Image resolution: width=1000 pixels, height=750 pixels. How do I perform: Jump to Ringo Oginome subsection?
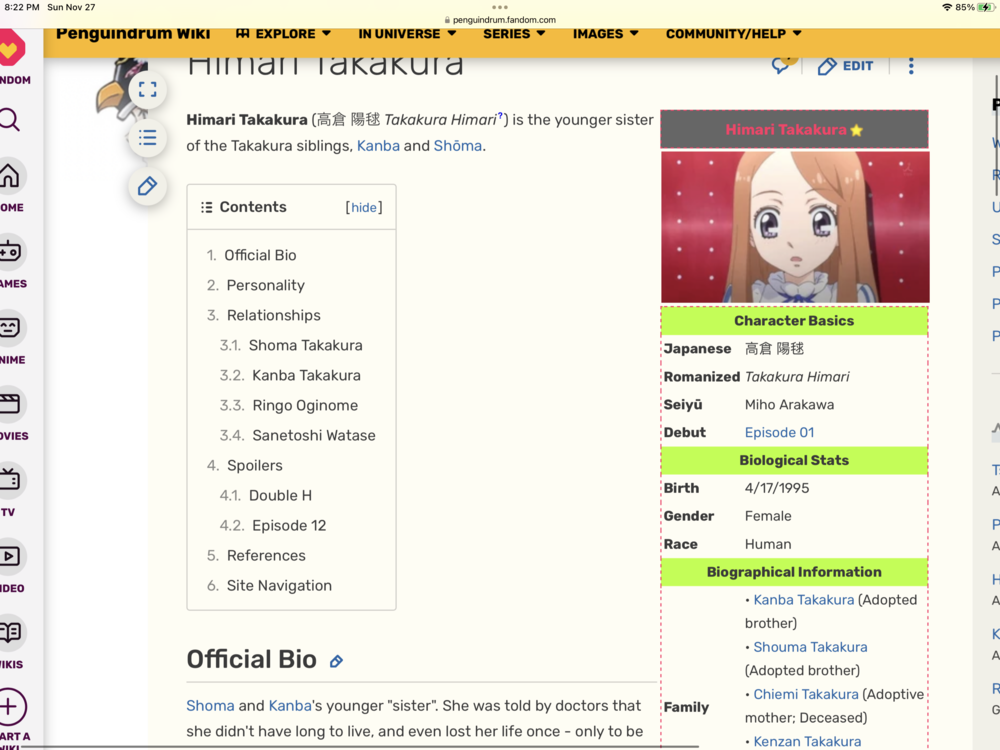(305, 405)
